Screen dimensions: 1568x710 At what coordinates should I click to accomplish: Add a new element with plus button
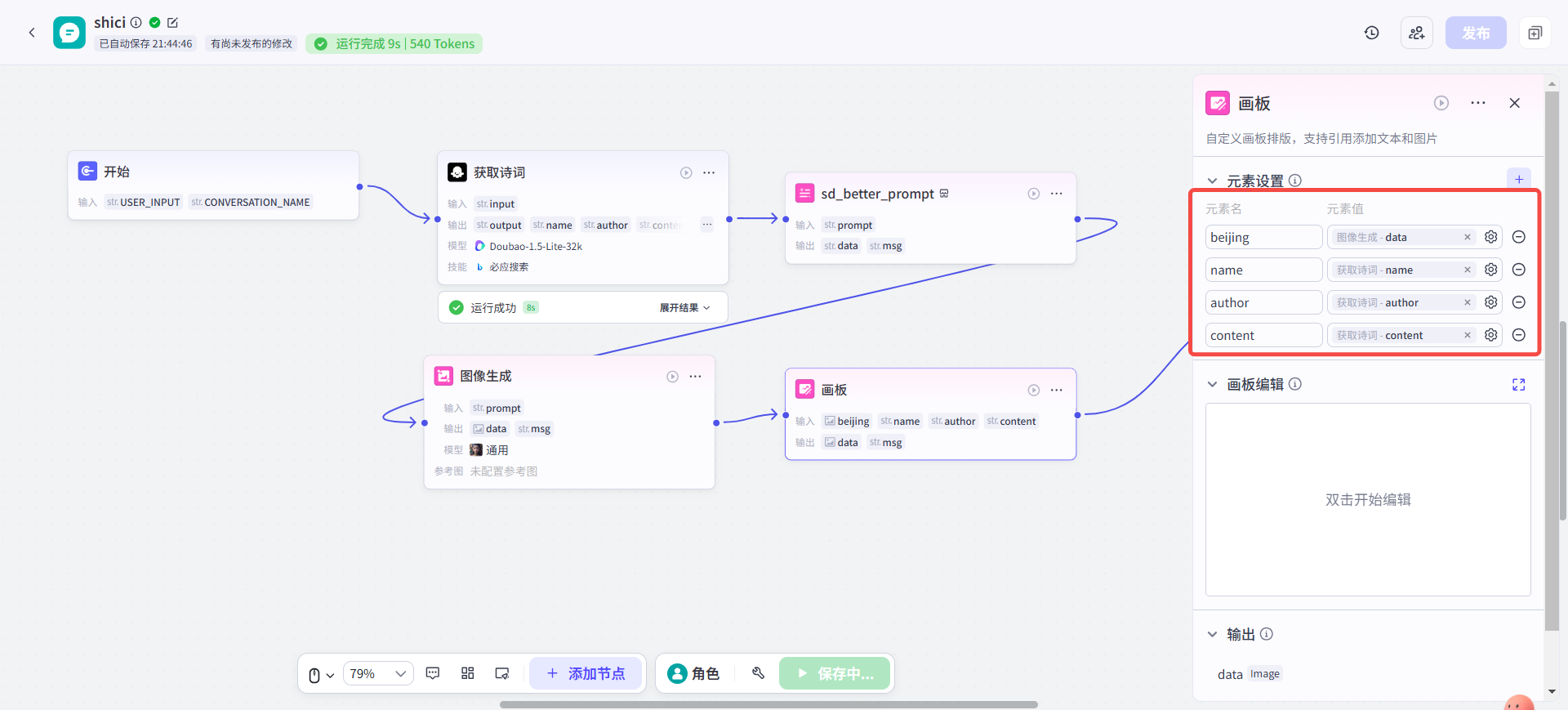[1519, 180]
